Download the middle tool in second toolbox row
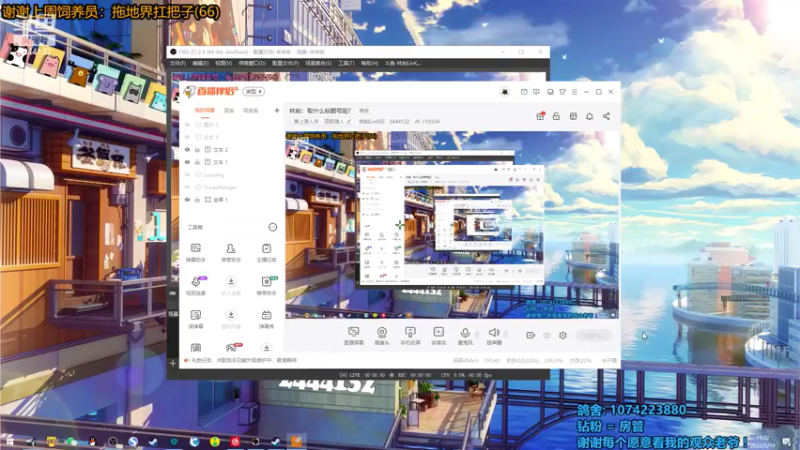The image size is (800, 450). (x=231, y=285)
